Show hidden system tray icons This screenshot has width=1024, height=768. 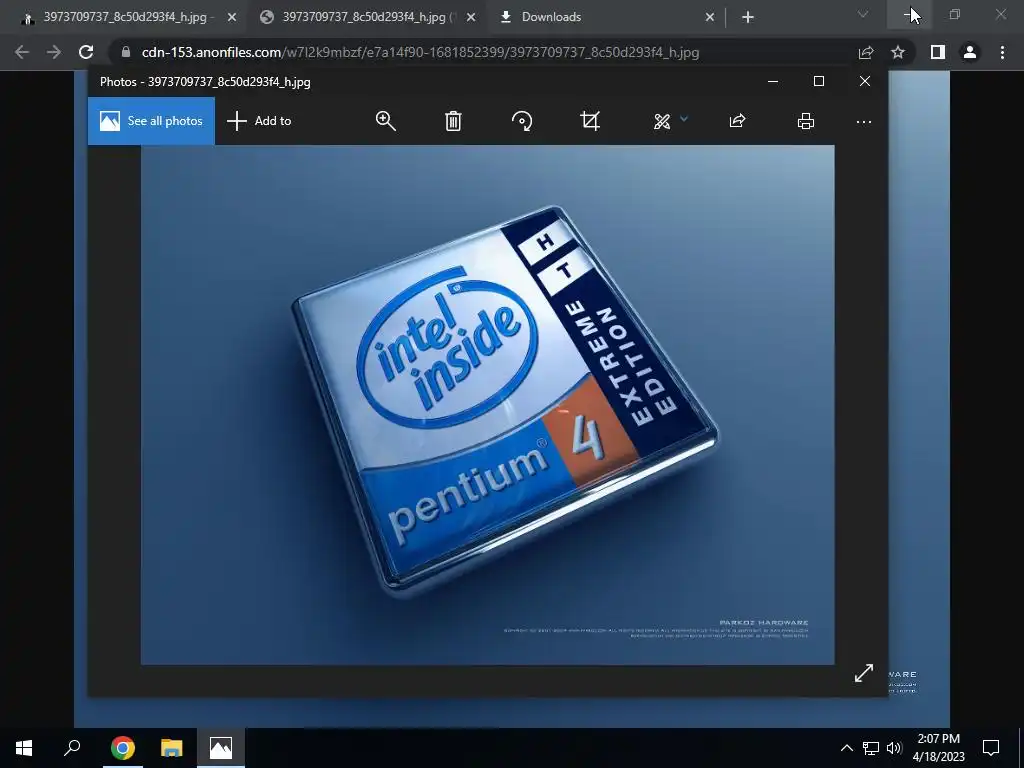(x=846, y=748)
